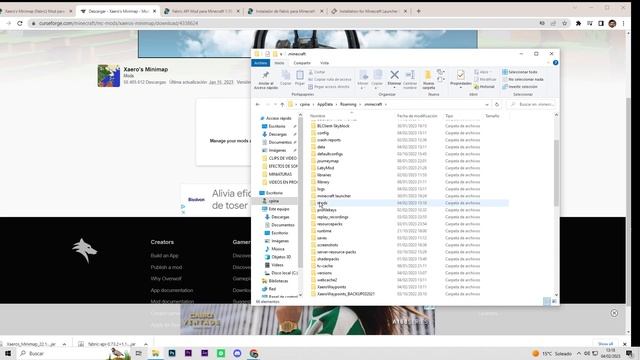Image resolution: width=640 pixels, height=360 pixels.
Task: Click the Eliminar X icon
Action: 394,75
